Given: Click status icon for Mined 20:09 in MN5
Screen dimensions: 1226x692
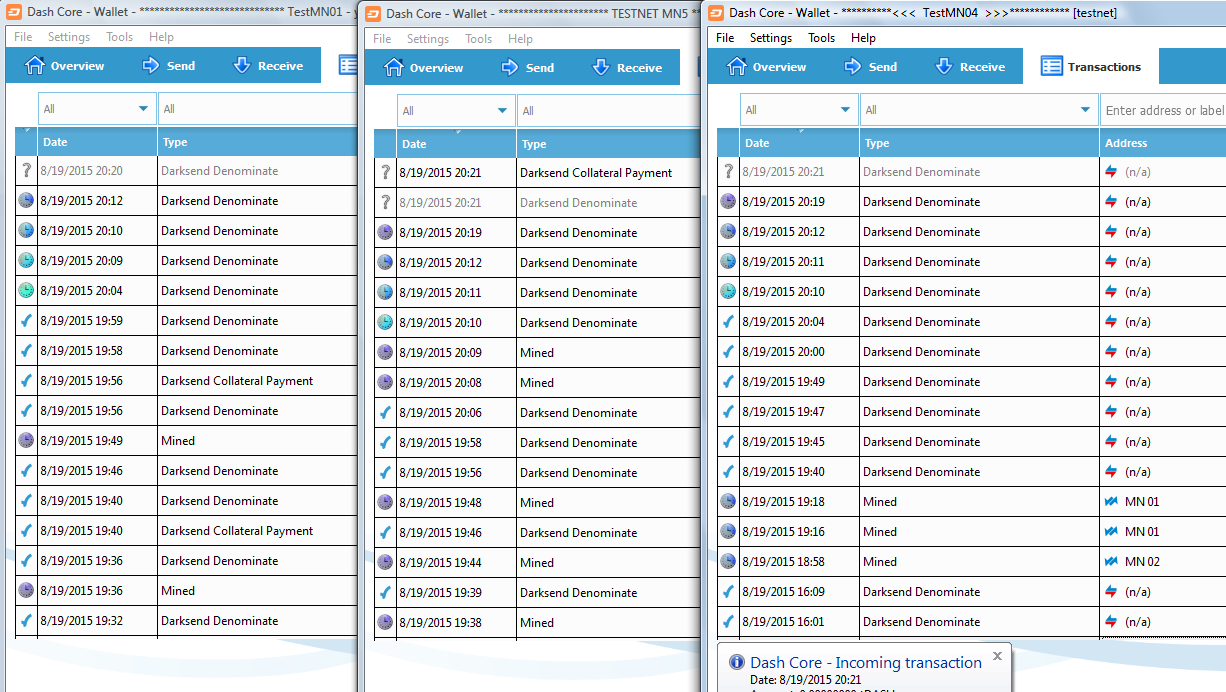Looking at the screenshot, I should tap(385, 353).
